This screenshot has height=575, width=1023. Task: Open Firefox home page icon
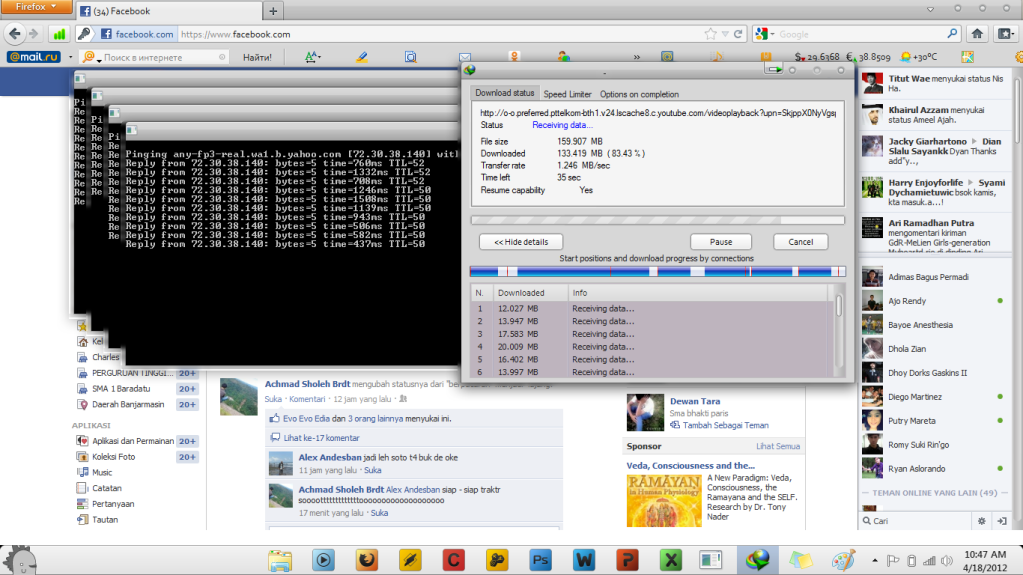point(977,34)
